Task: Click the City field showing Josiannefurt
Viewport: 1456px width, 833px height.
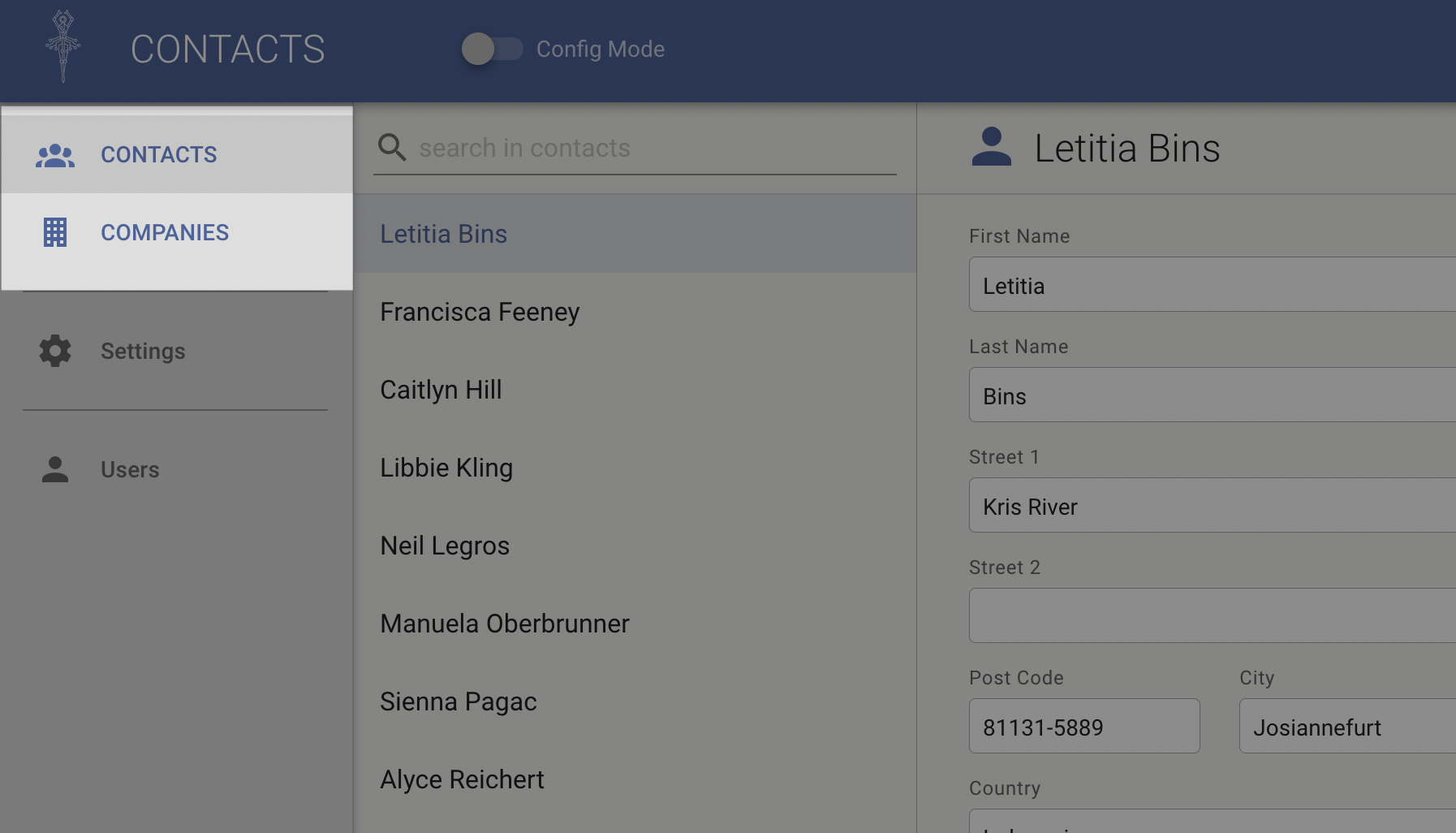Action: pyautogui.click(x=1347, y=727)
